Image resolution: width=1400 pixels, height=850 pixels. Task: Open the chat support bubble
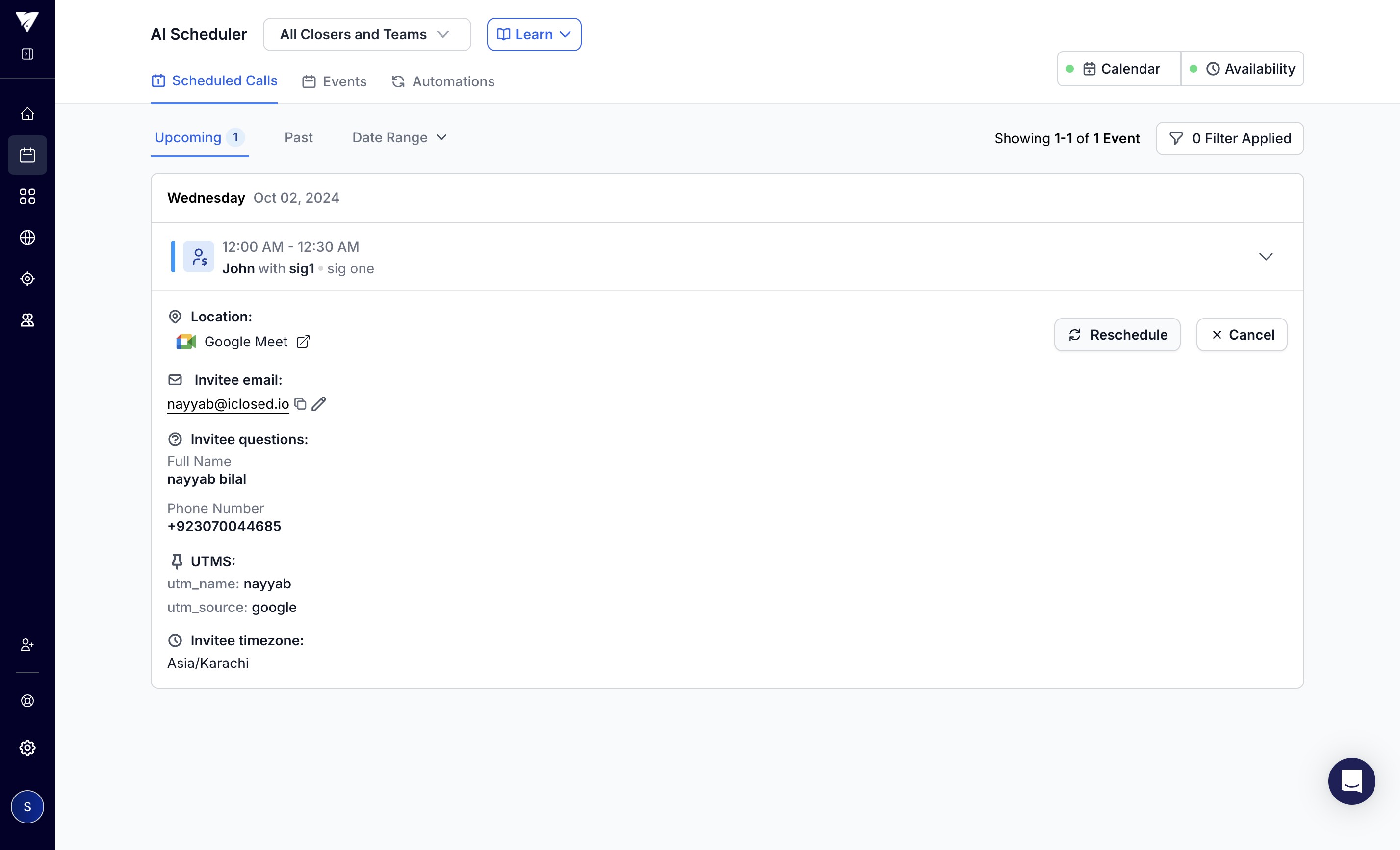[x=1351, y=781]
